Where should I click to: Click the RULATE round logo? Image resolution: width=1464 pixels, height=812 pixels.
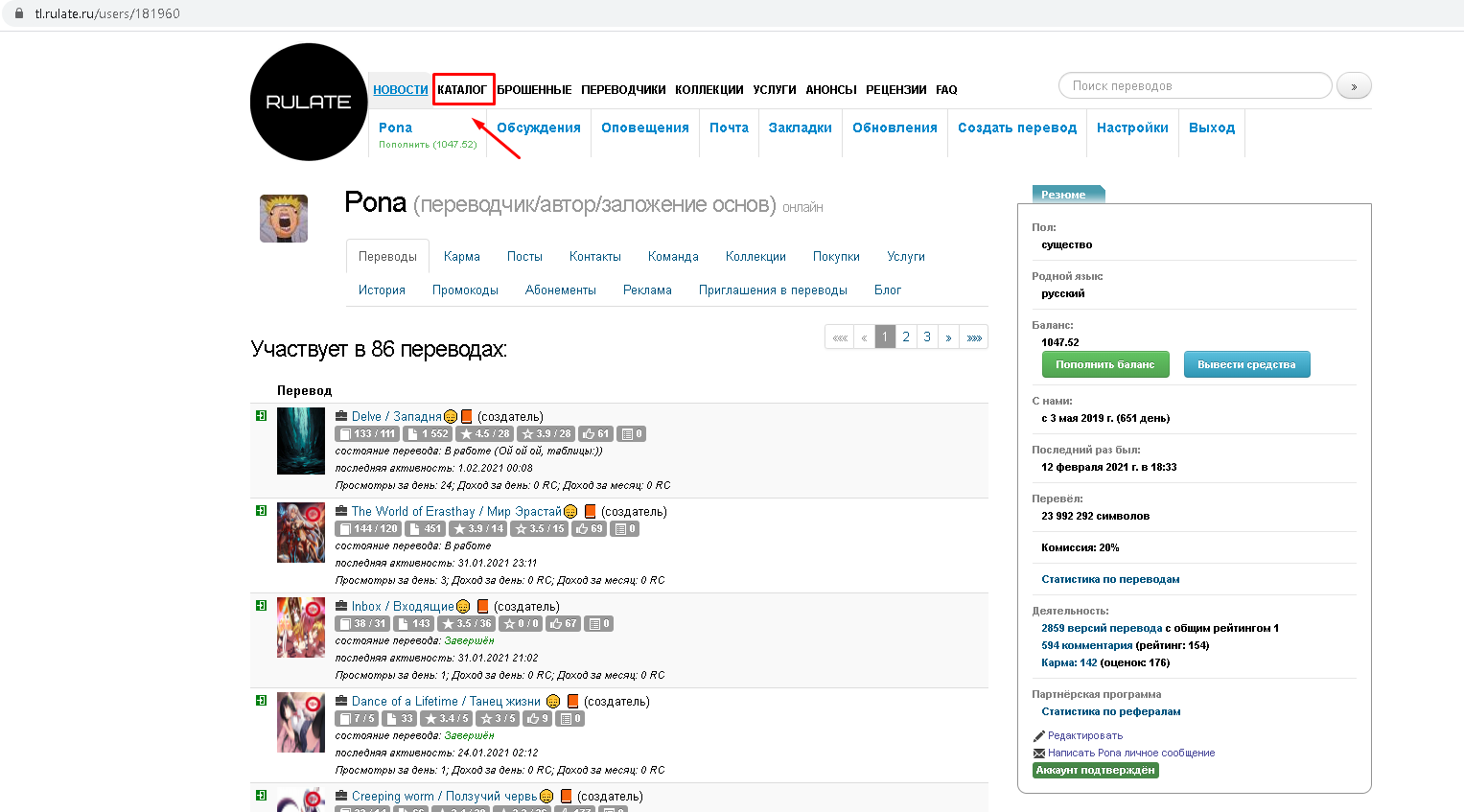(x=309, y=102)
